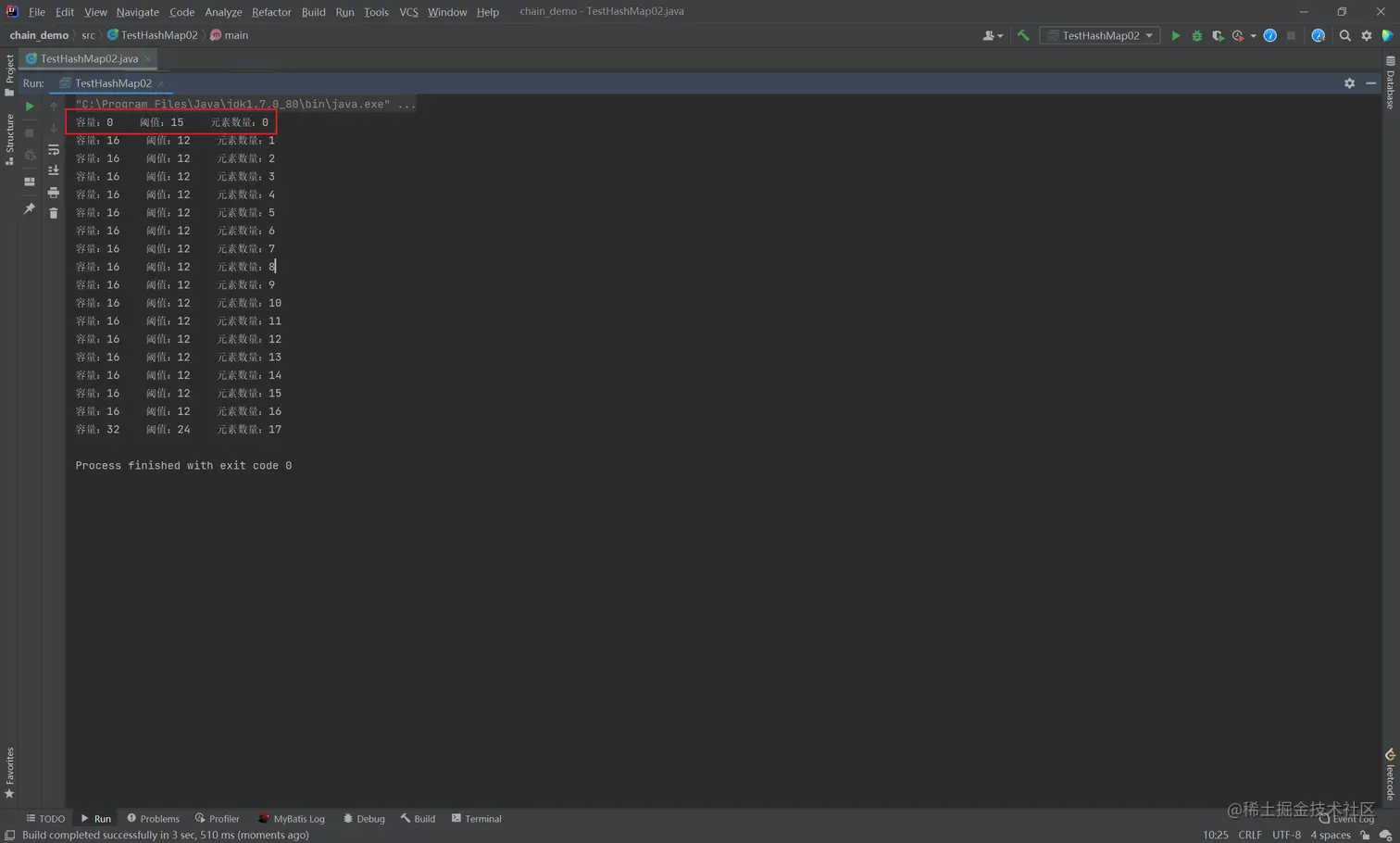
Task: Click the 10:25 line:column indicator
Action: pyautogui.click(x=1215, y=835)
